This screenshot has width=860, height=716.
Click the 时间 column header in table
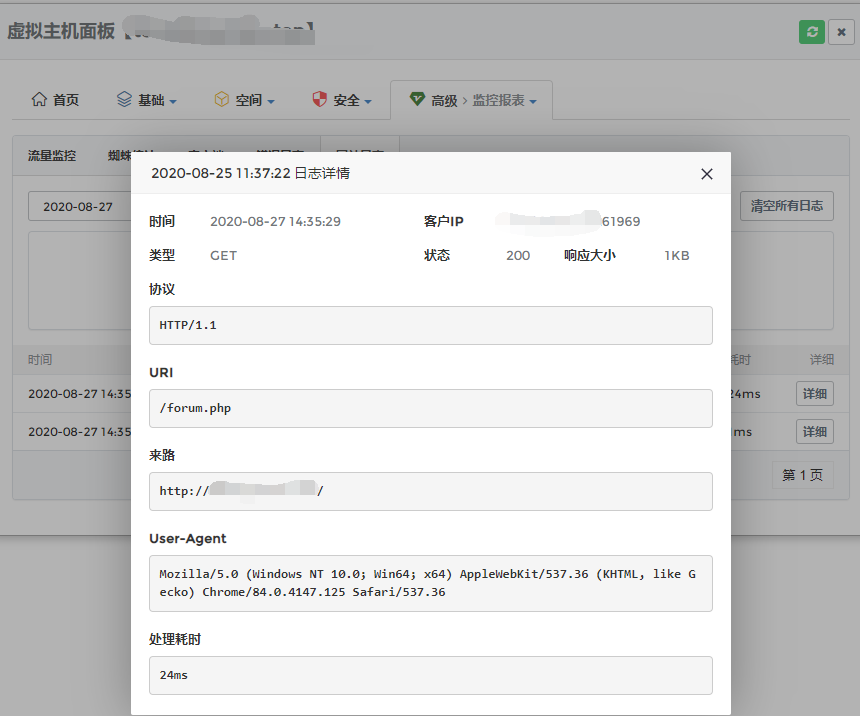pyautogui.click(x=40, y=359)
